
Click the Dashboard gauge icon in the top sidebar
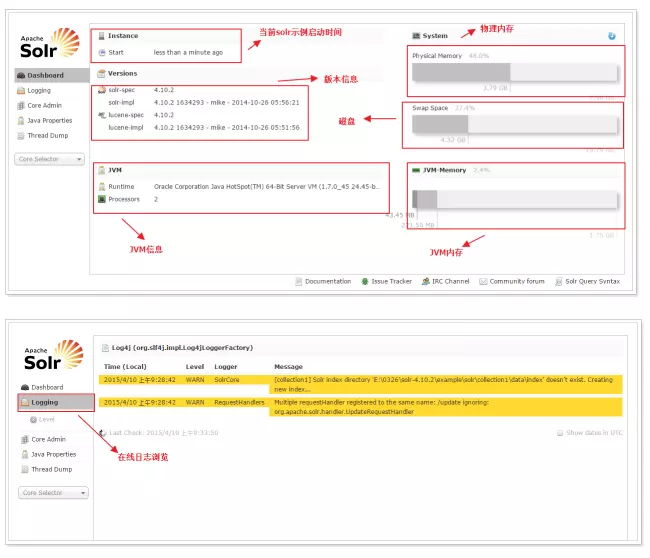(21, 75)
